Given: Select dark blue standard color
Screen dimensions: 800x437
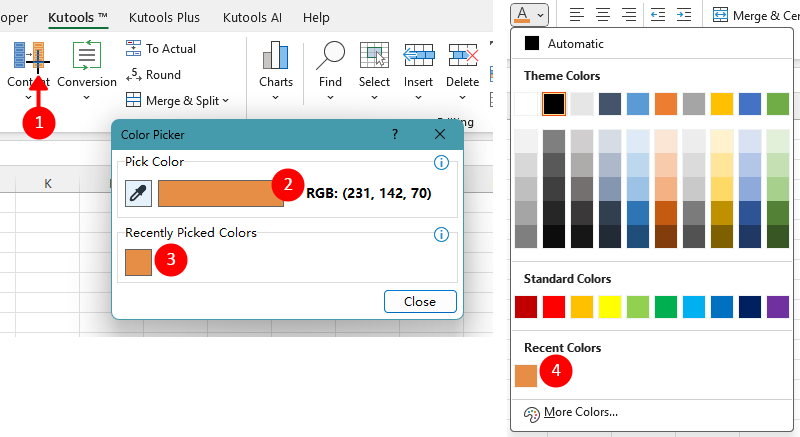Looking at the screenshot, I should click(749, 307).
